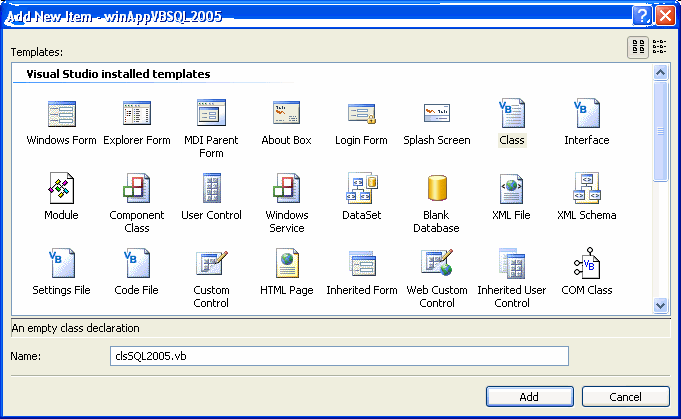
Task: Click the "Windows Form" label text
Action: coord(61,140)
